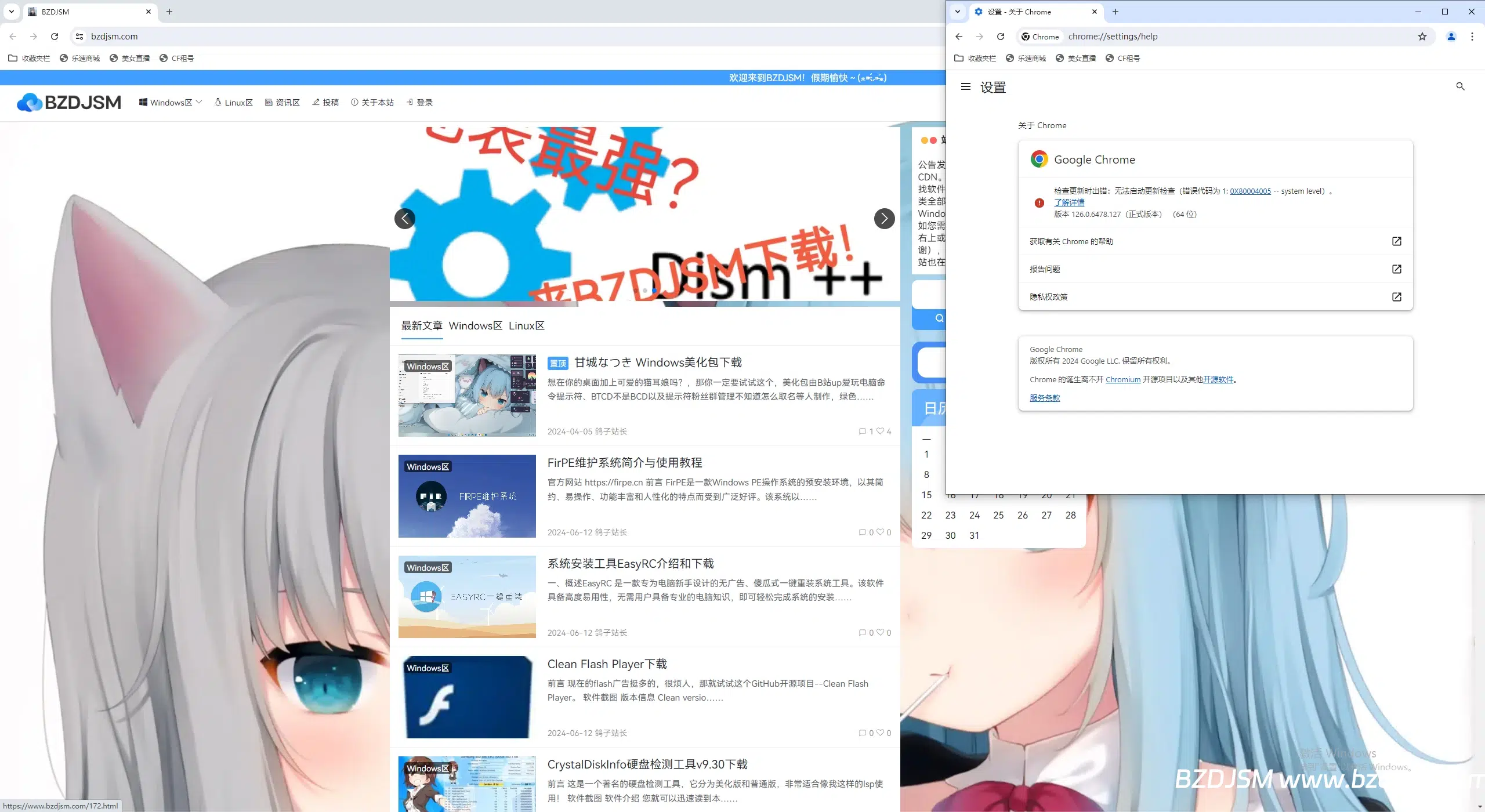Click the BZDJSM site logo

coord(69,102)
